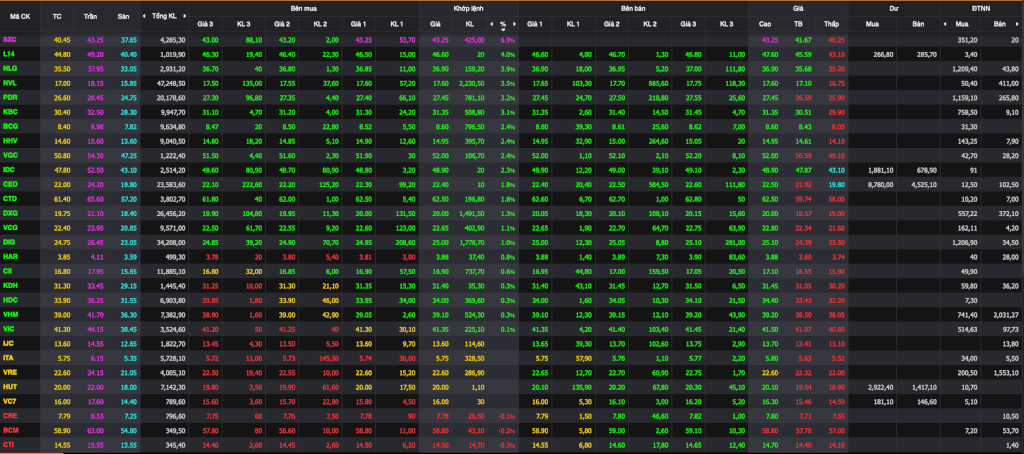
Task: Open stock symbol CTD
Action: click(x=9, y=198)
